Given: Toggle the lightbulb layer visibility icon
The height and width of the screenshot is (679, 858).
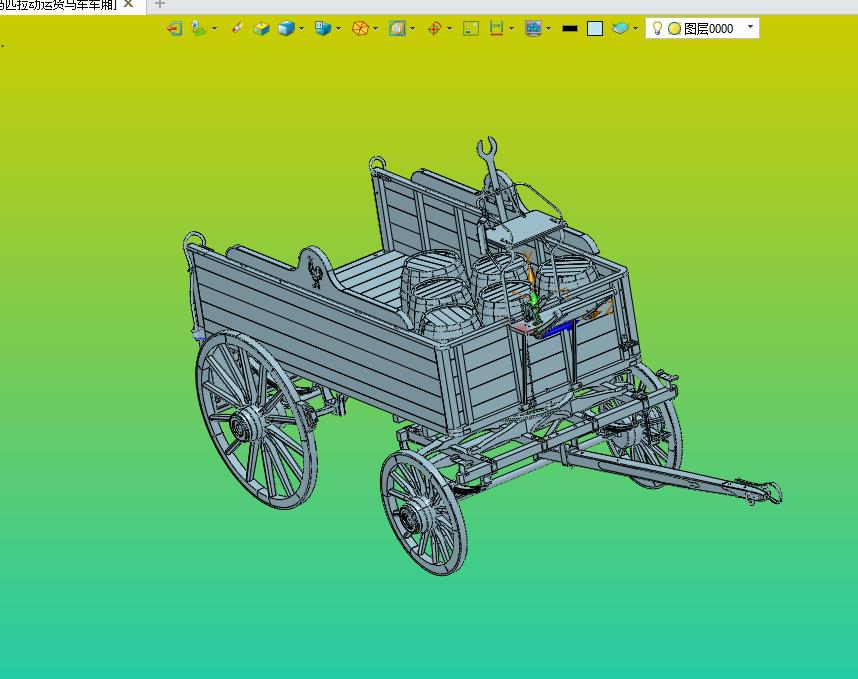Looking at the screenshot, I should click(658, 28).
